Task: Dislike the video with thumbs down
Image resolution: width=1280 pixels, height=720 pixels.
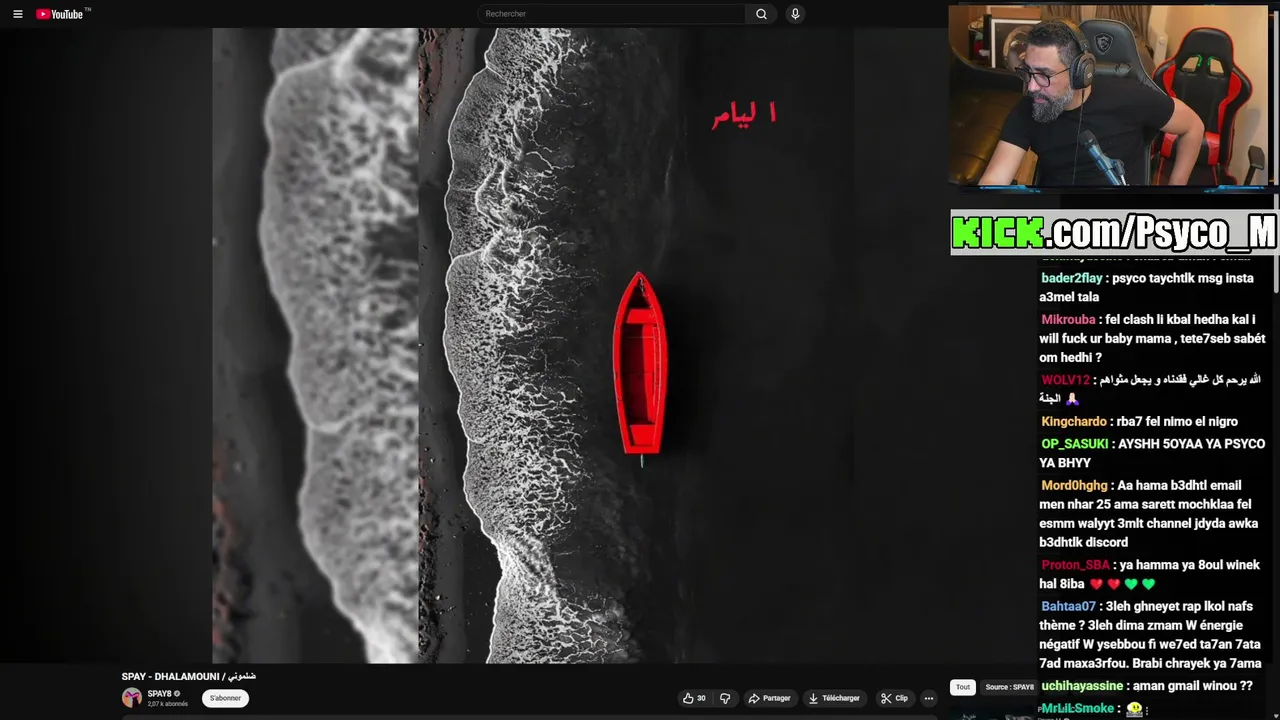Action: tap(725, 698)
